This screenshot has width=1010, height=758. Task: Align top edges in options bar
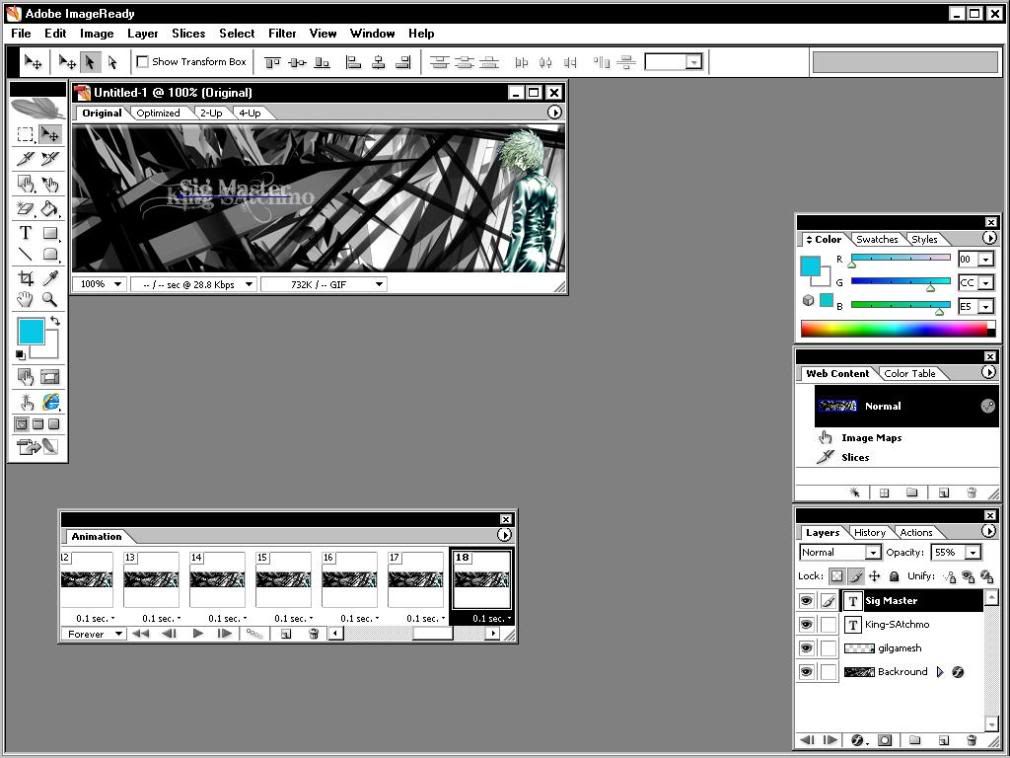pos(272,62)
